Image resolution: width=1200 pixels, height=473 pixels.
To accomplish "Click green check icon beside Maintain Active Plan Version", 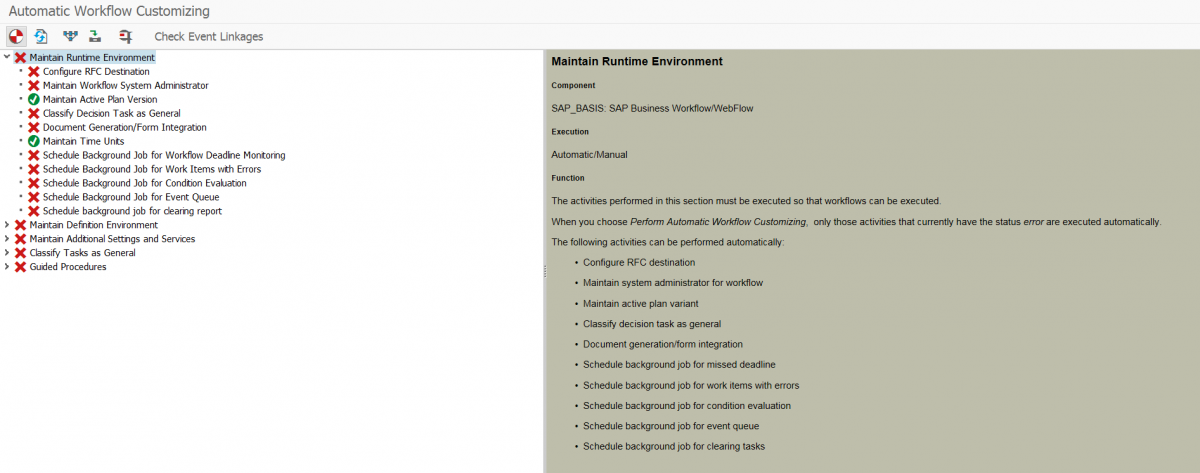I will [x=34, y=100].
